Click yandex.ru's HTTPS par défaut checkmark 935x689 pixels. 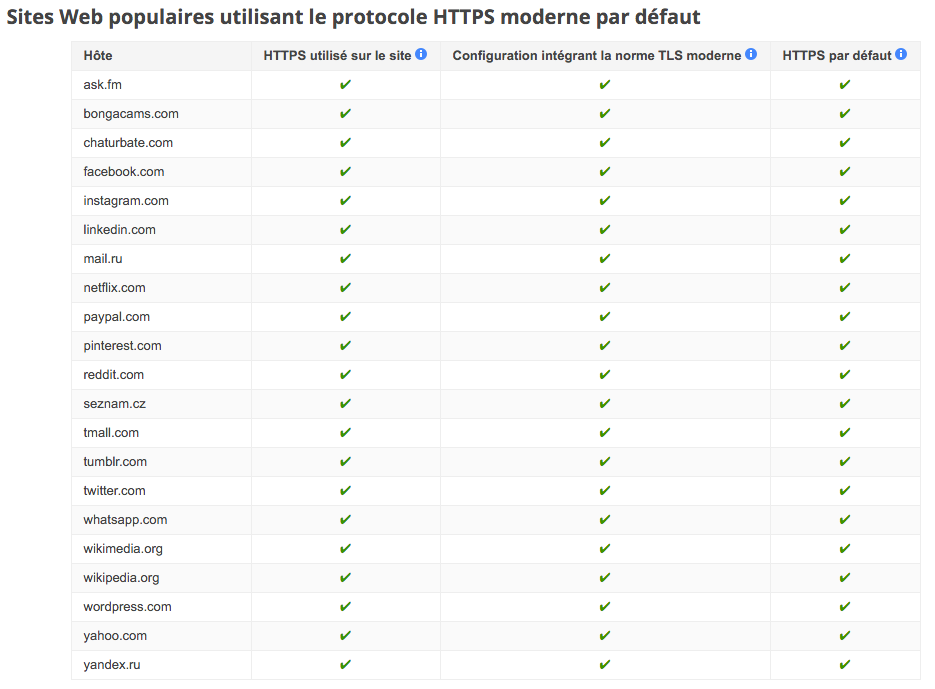(x=845, y=665)
